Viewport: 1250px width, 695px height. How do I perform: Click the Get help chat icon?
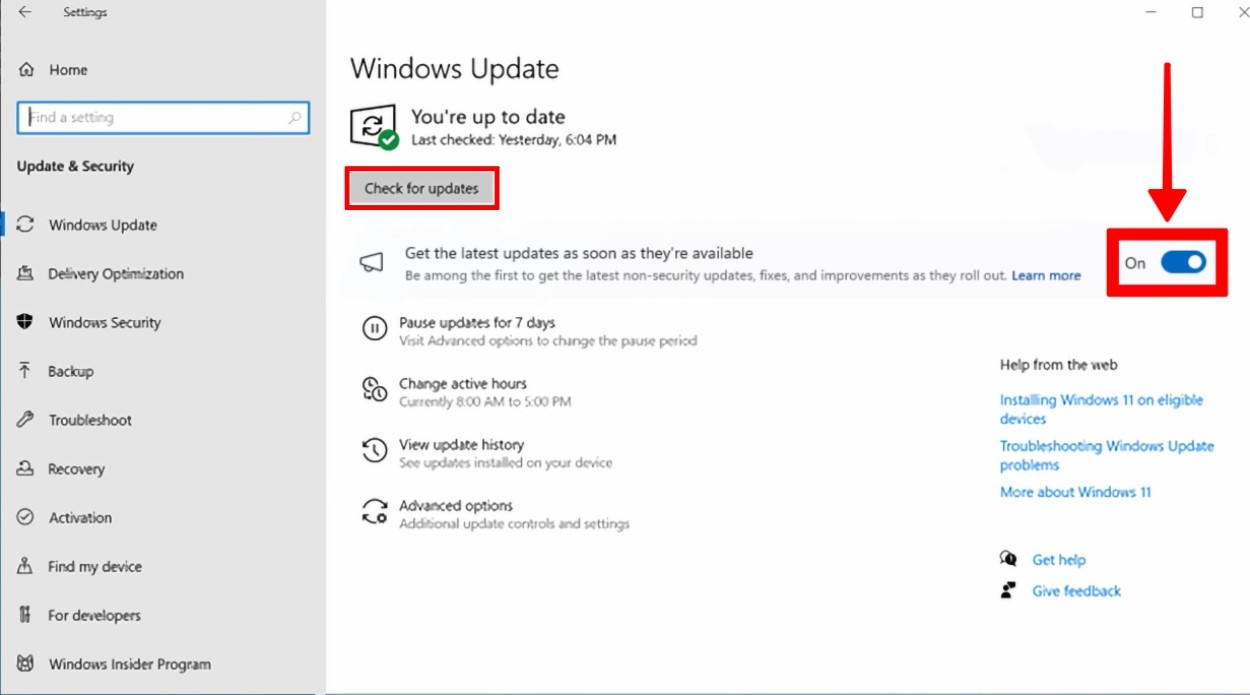[x=1008, y=559]
